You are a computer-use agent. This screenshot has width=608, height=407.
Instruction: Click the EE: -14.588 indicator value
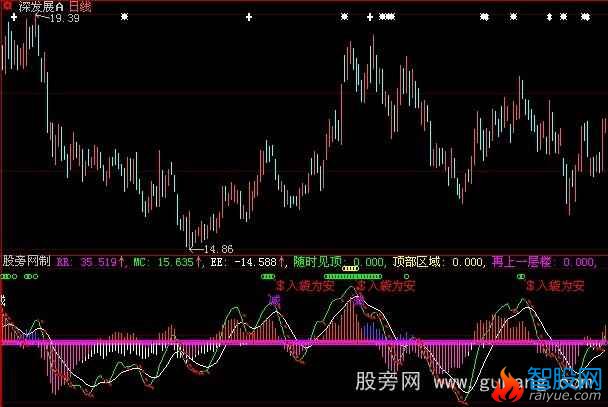247,262
